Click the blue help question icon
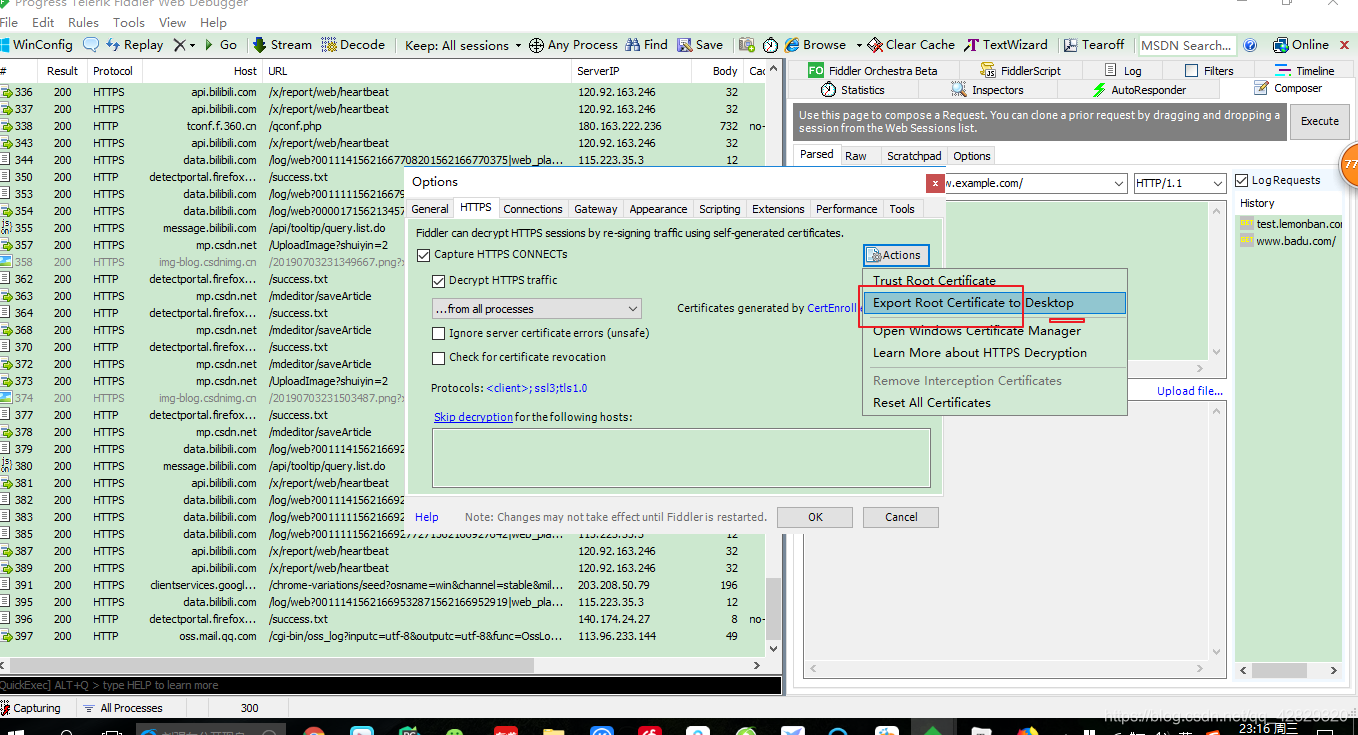 point(1250,45)
